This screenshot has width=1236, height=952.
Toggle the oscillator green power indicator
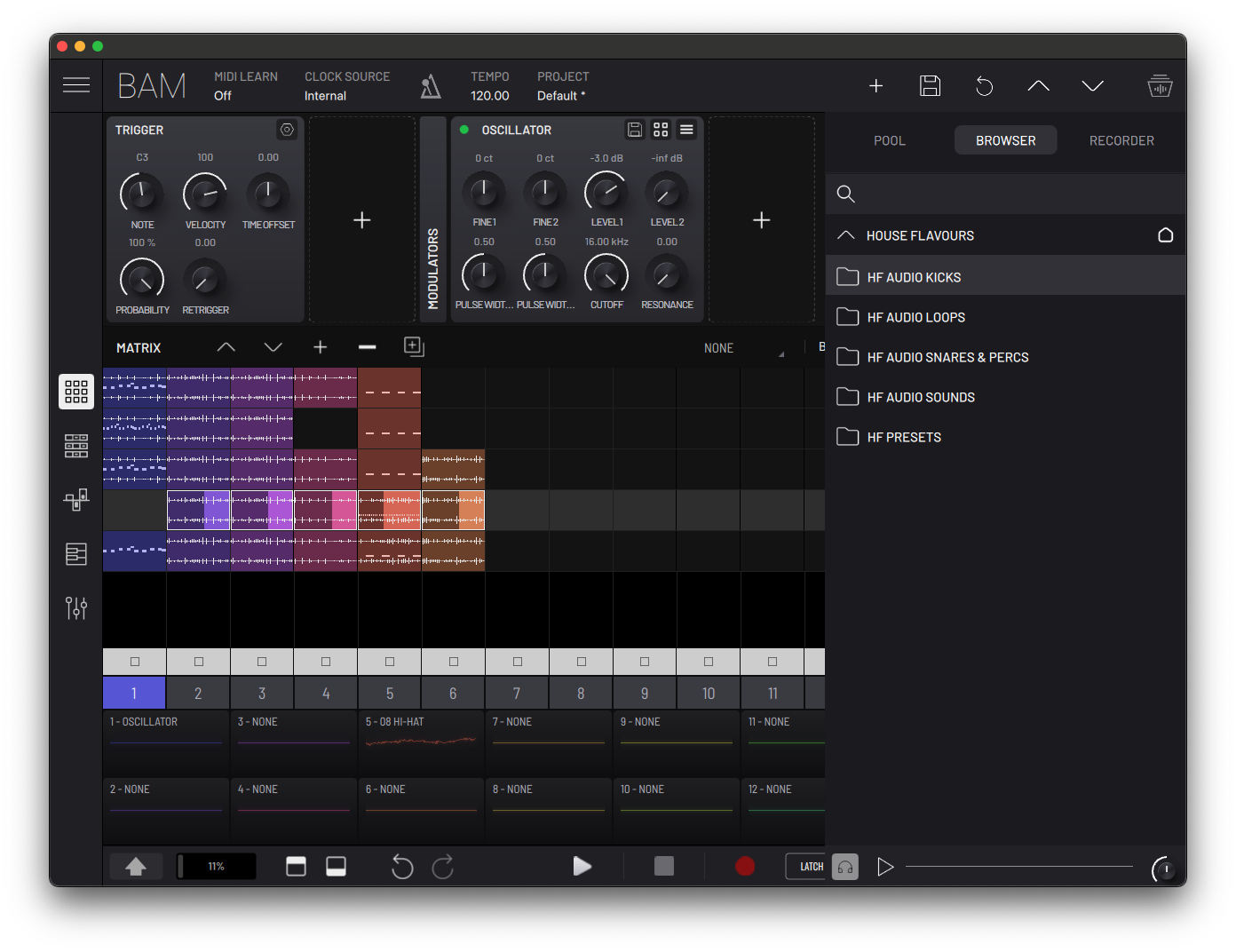pos(463,130)
